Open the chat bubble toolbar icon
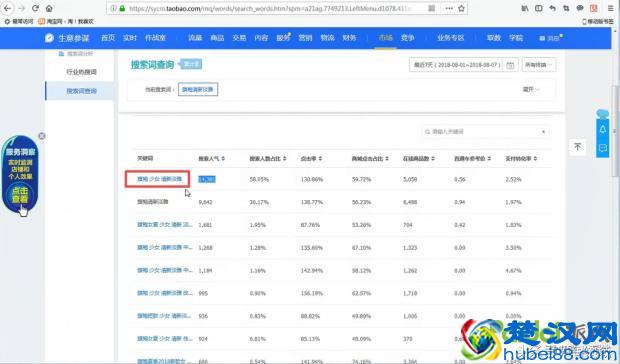This screenshot has width=620, height=364. [580, 8]
